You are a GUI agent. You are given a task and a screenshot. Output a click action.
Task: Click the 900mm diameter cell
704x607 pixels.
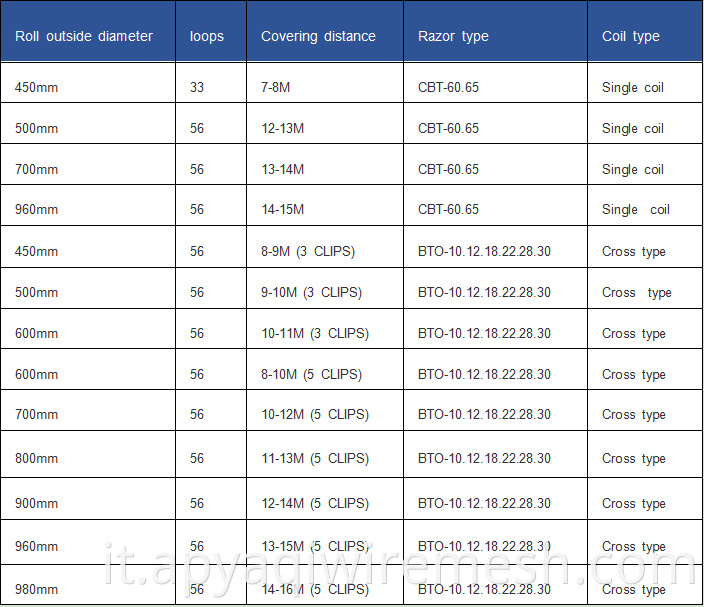tap(88, 498)
